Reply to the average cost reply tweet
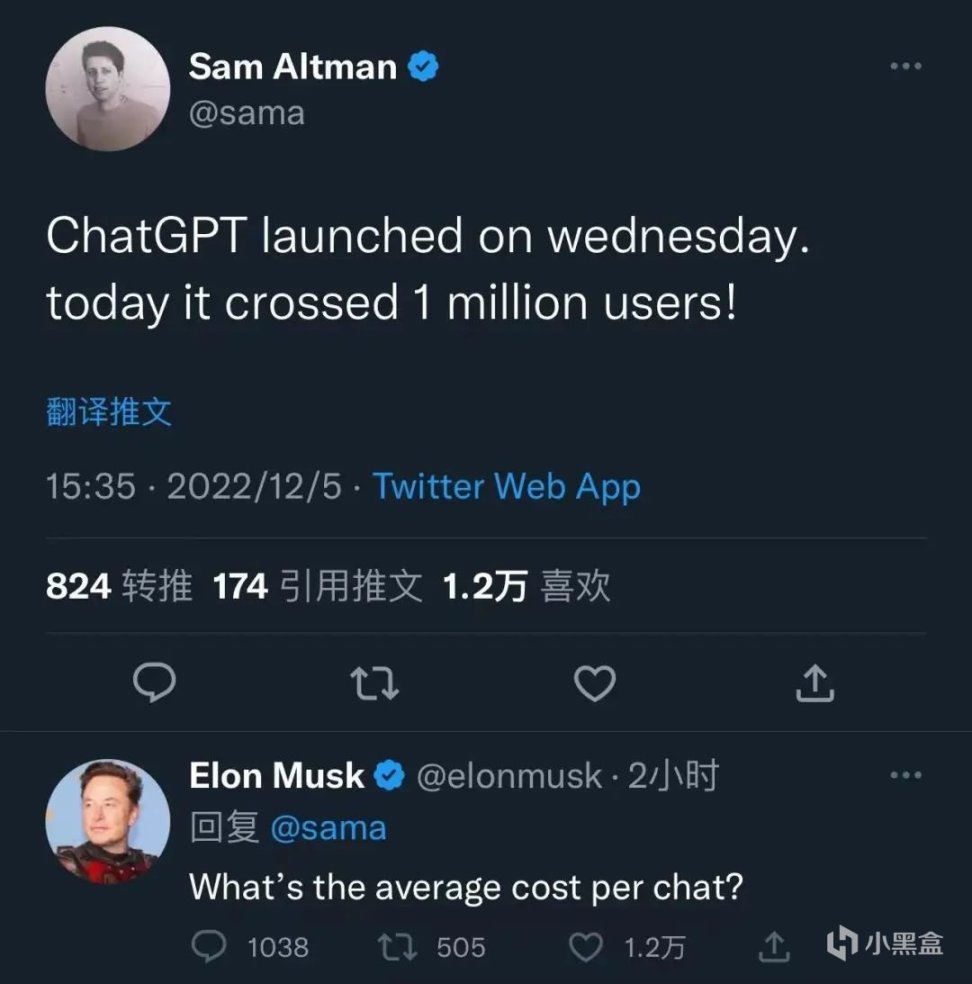Viewport: 972px width, 984px height. coord(210,946)
